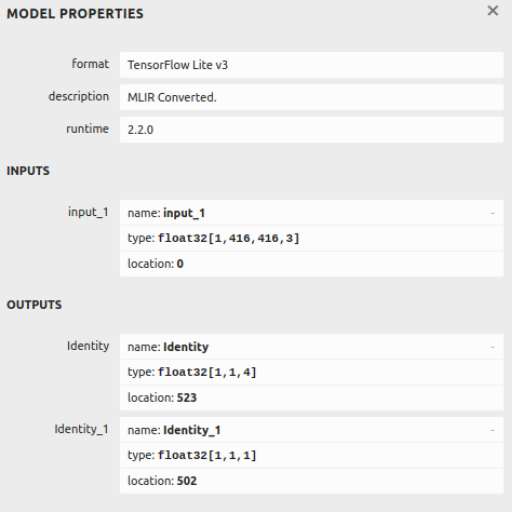Collapse the Identity_1 output details toggle
This screenshot has width=512, height=512.
492,430
